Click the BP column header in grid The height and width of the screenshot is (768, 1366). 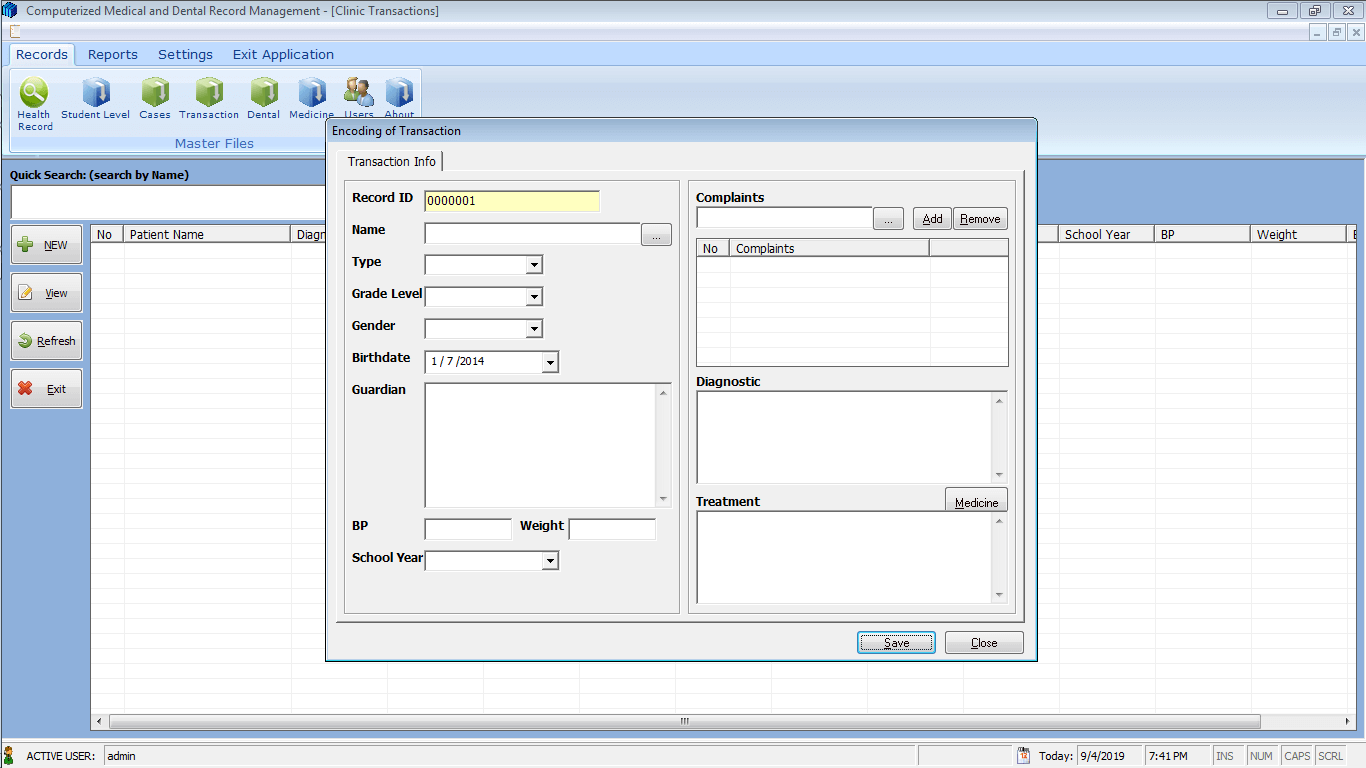1203,234
